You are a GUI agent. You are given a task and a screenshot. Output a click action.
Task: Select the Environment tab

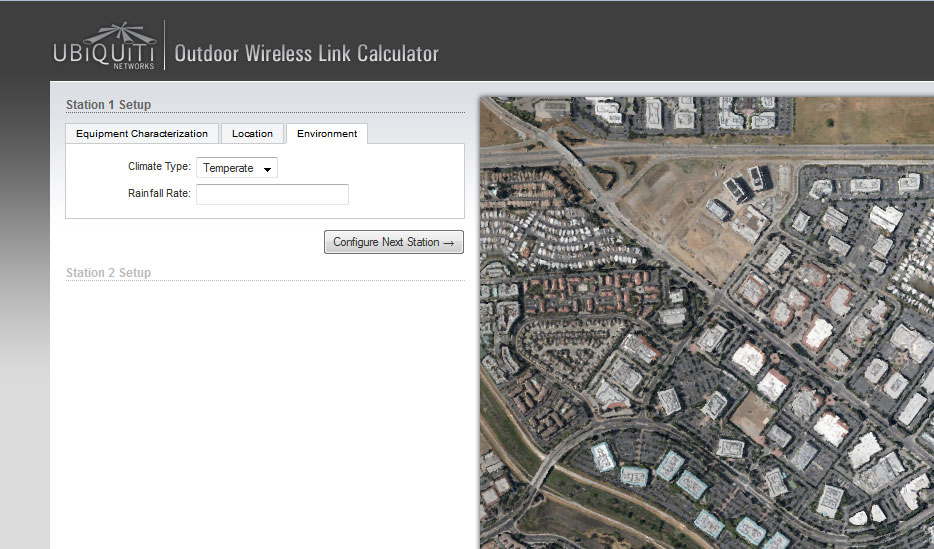(x=327, y=134)
